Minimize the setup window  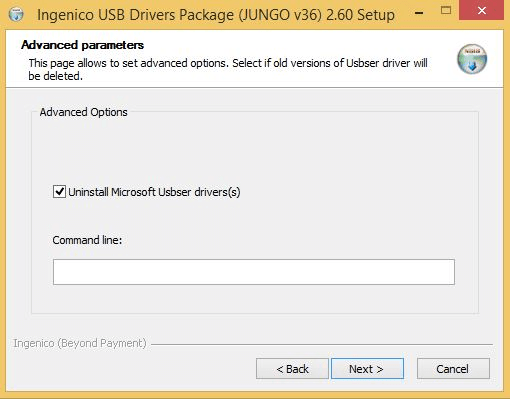point(419,13)
